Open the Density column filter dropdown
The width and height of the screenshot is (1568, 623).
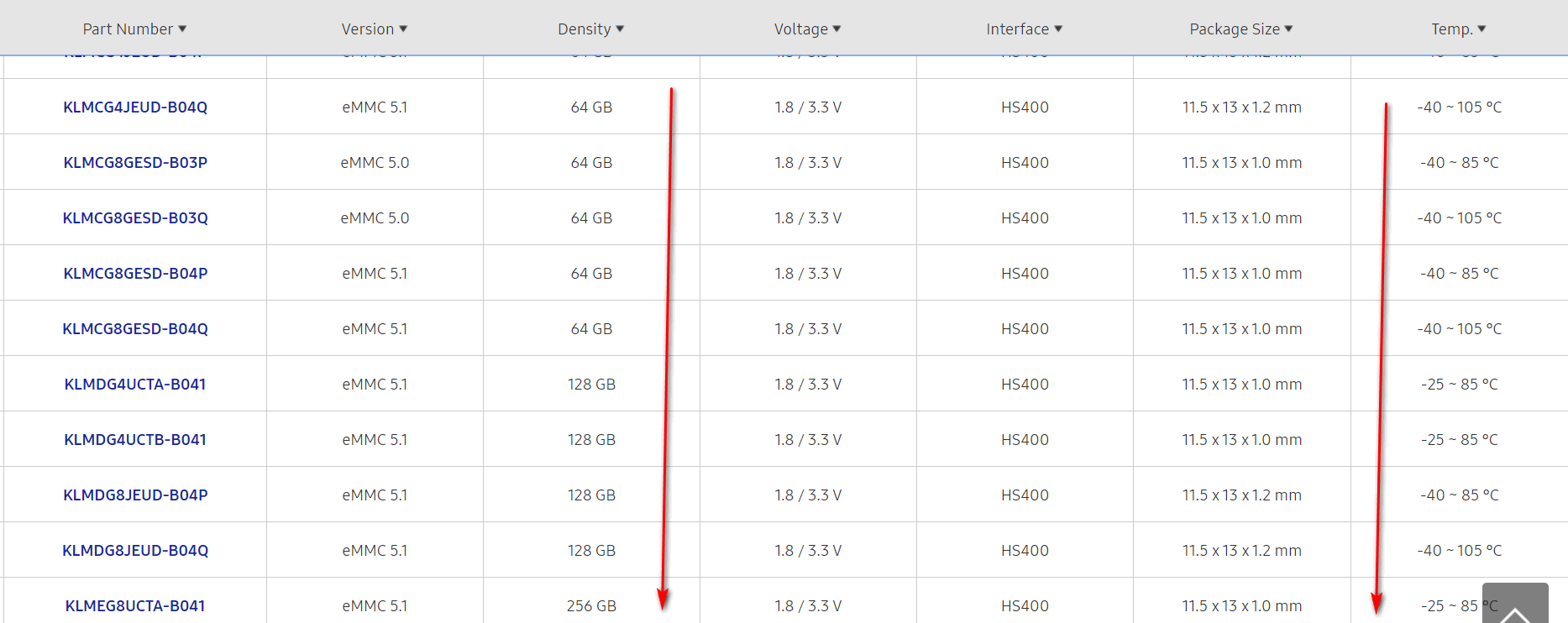591,29
